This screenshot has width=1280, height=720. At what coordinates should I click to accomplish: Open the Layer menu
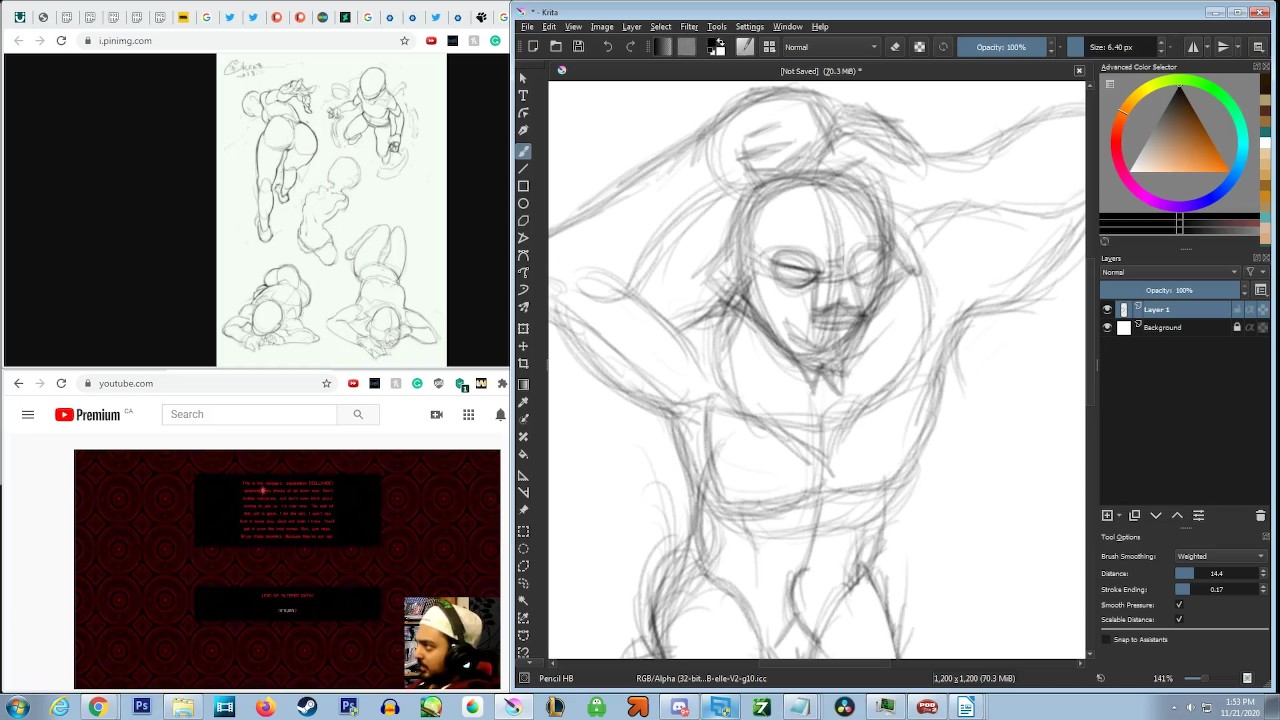(x=631, y=27)
